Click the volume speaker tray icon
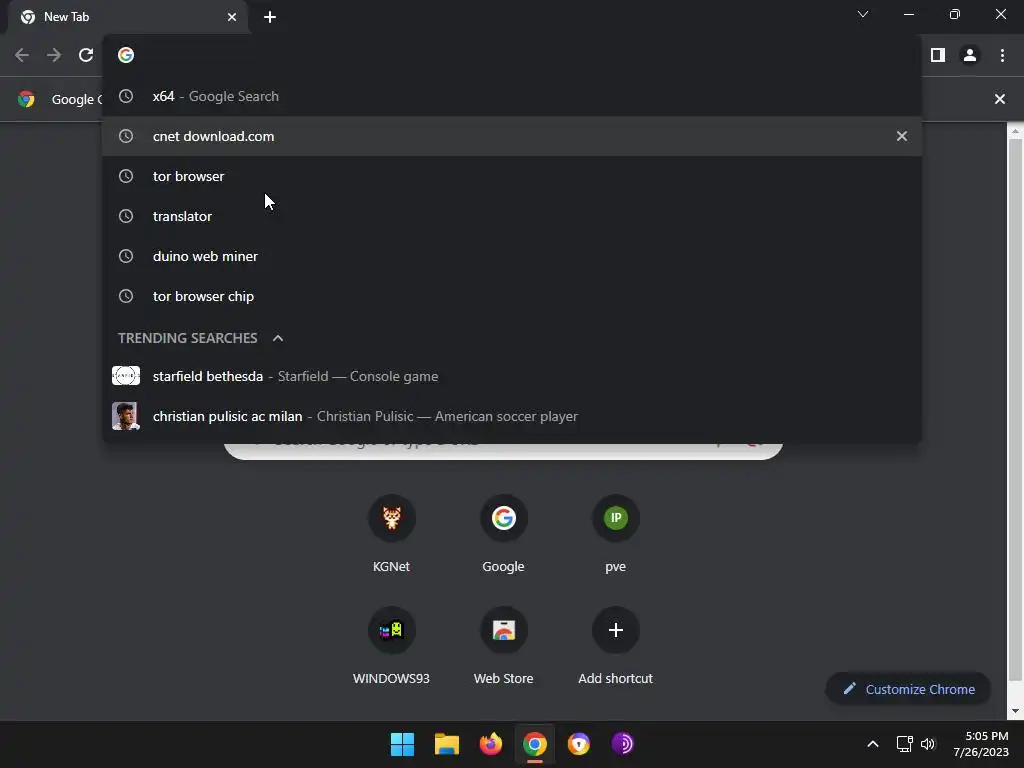Screen dimensions: 1024x768 tap(927, 744)
